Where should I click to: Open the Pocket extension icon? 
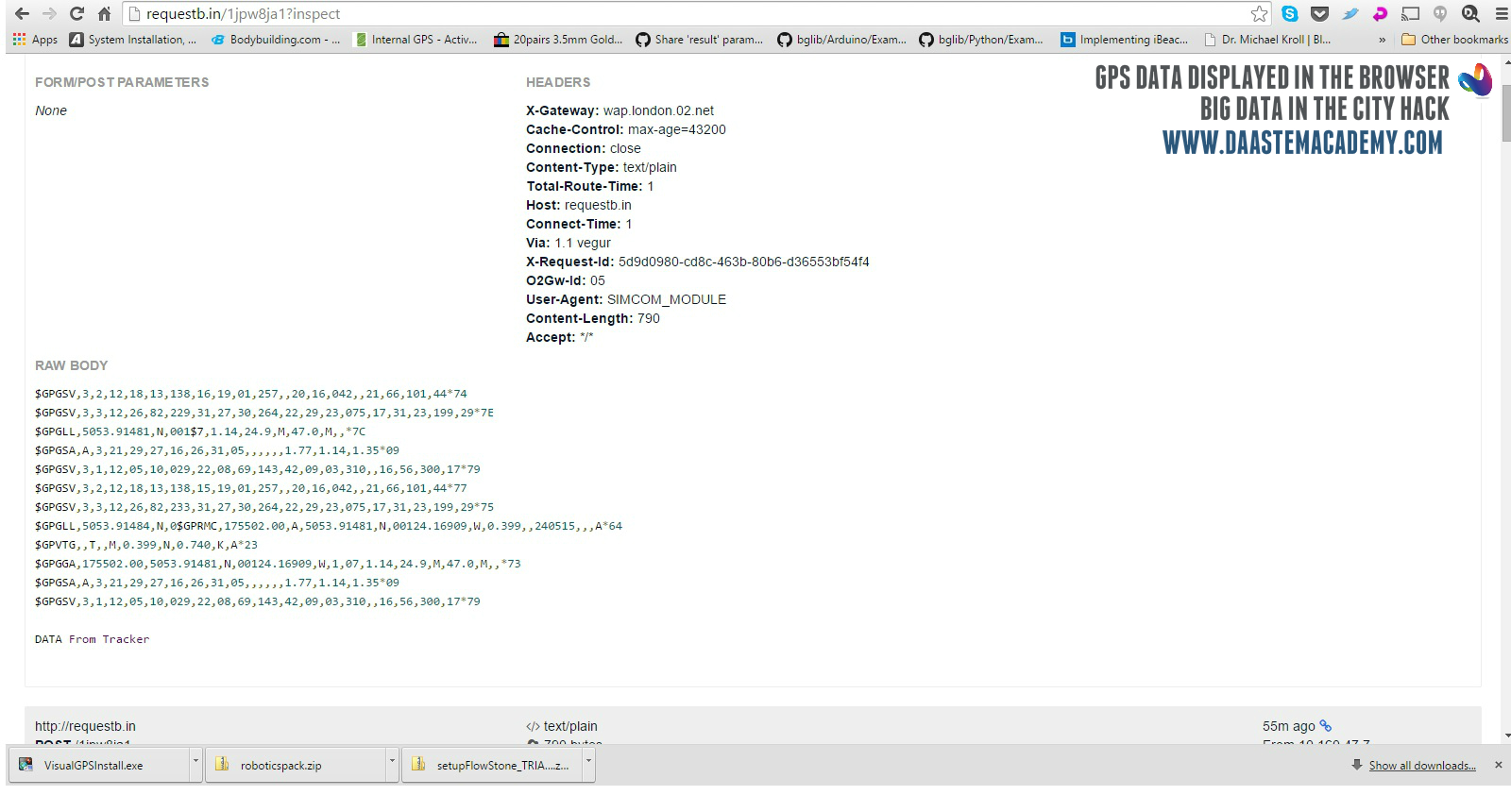click(1320, 13)
